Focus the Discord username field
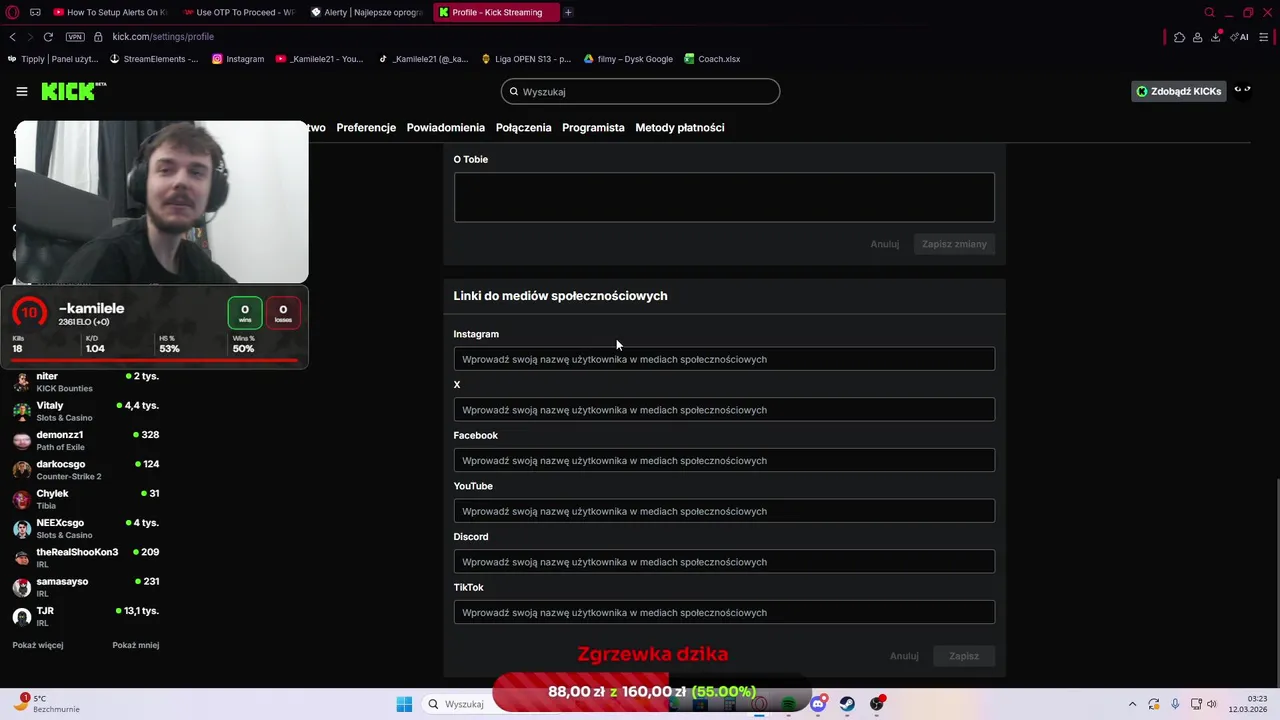The width and height of the screenshot is (1280, 720). click(x=724, y=562)
